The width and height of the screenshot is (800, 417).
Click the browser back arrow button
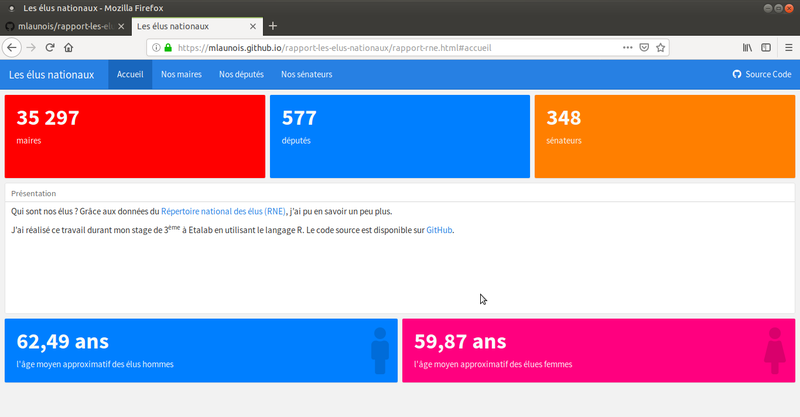[13, 47]
